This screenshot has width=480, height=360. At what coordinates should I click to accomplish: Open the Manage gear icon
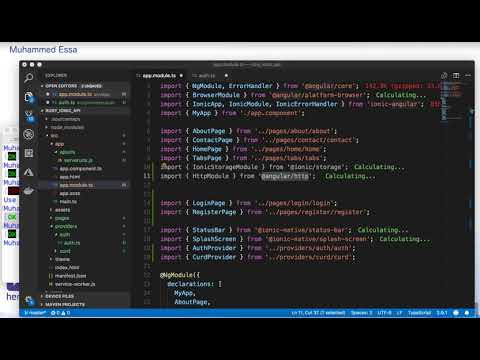29,300
